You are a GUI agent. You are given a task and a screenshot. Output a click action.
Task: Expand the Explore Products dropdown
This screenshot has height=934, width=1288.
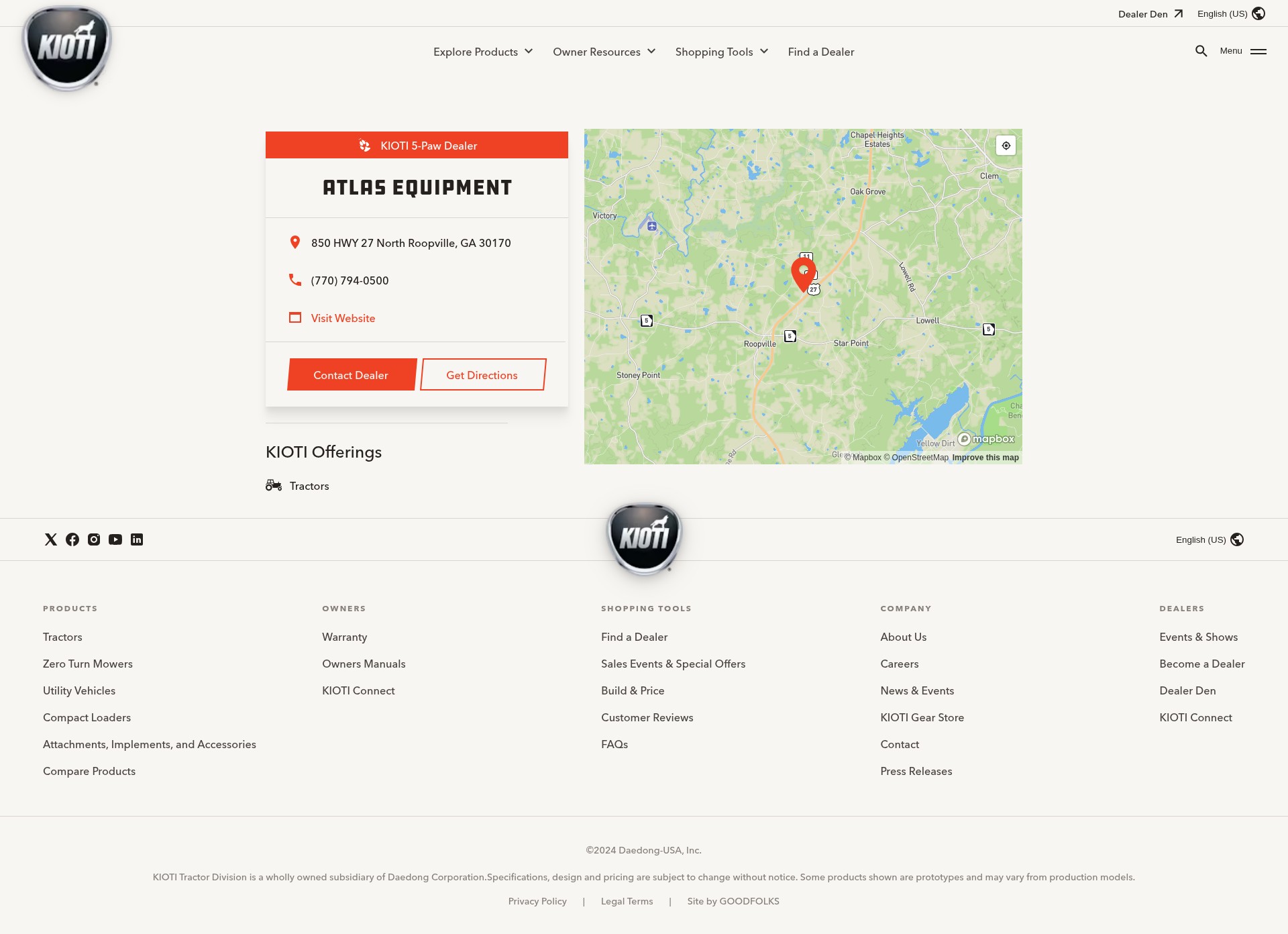tap(483, 52)
